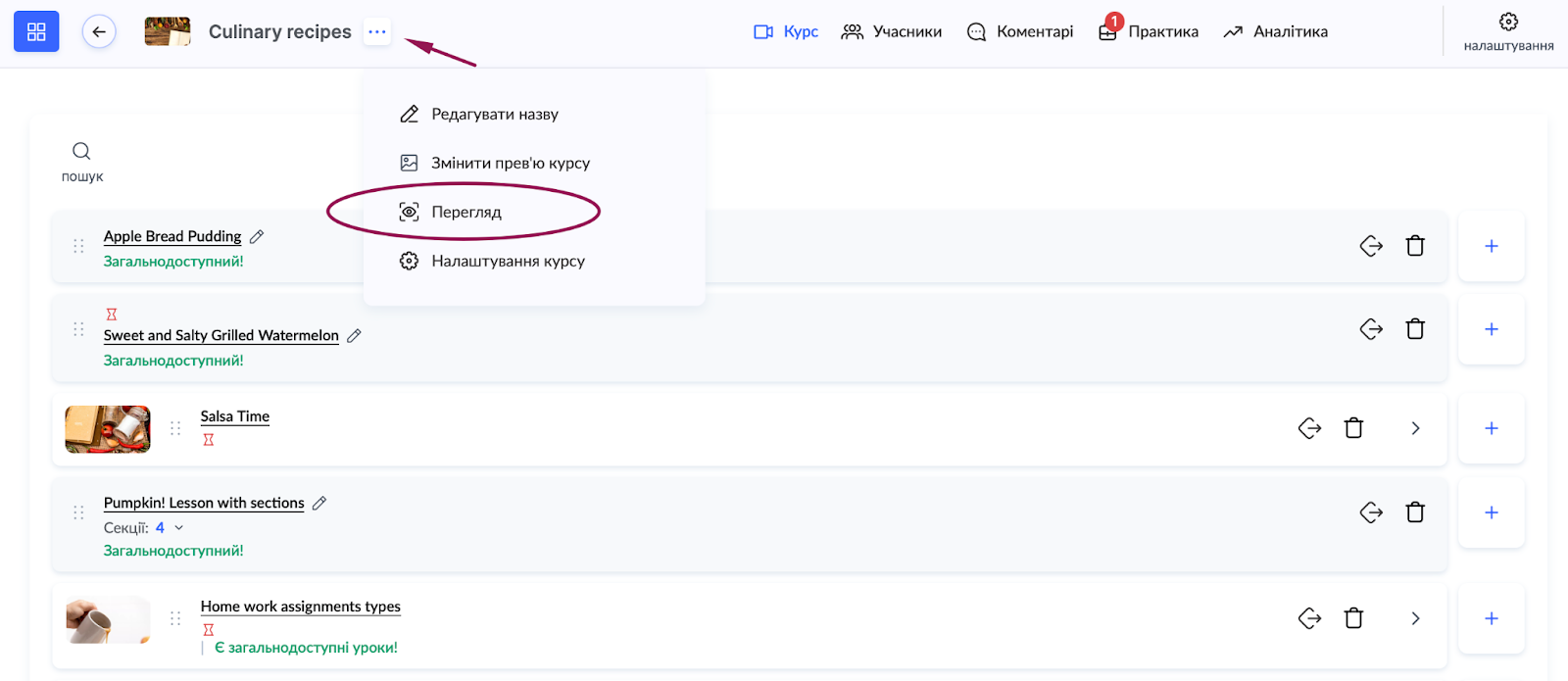1568x681 pixels.
Task: Select Перегляд from the menu
Action: tap(466, 212)
